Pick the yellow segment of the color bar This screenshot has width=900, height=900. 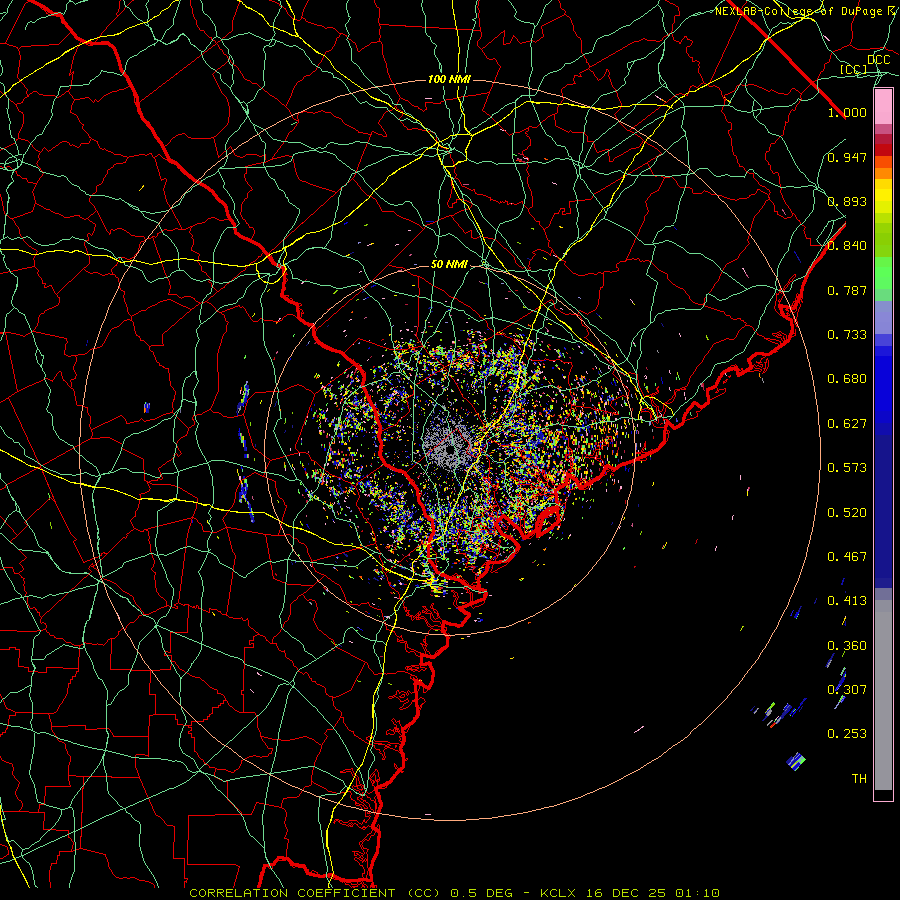coord(883,196)
